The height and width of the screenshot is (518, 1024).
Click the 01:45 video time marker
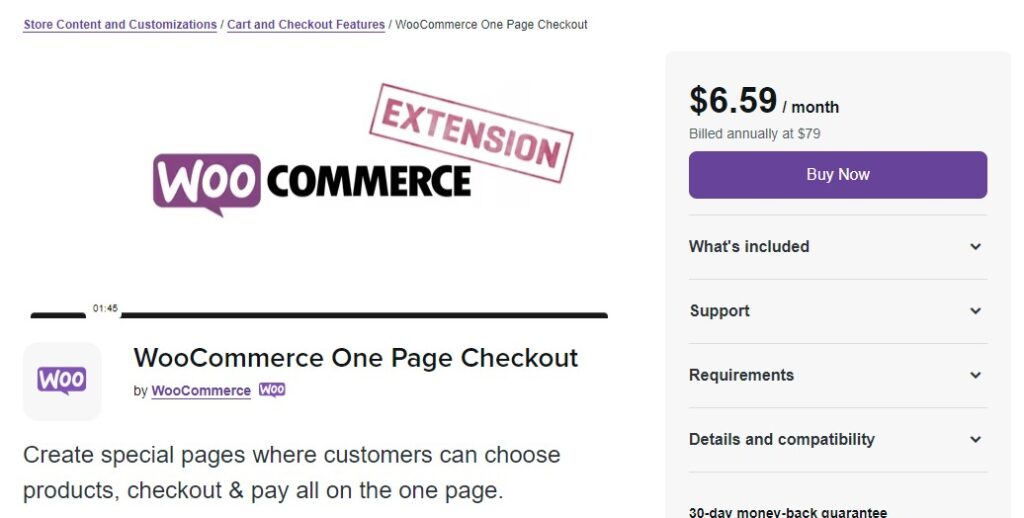pyautogui.click(x=105, y=308)
